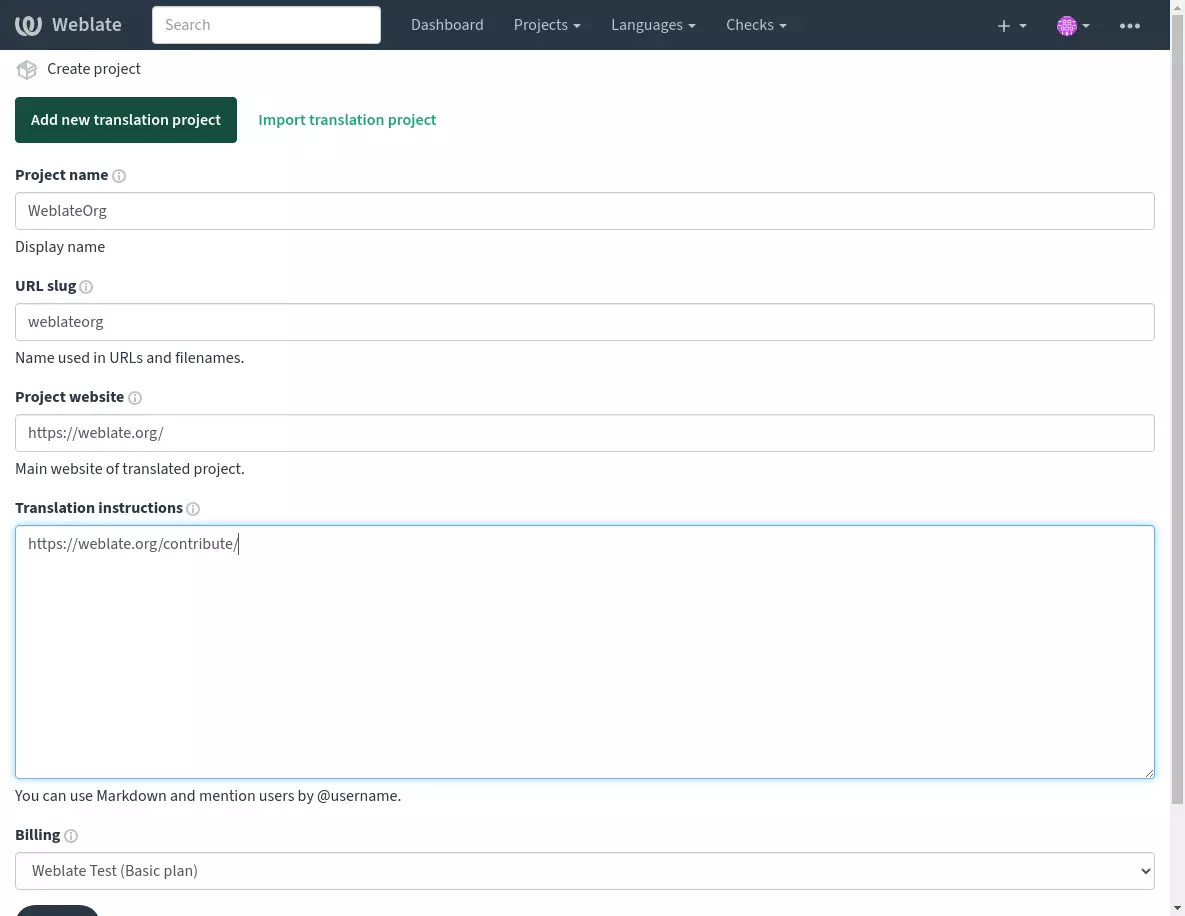Image resolution: width=1185 pixels, height=916 pixels.
Task: Select the Add new translation project tab
Action: tap(126, 120)
